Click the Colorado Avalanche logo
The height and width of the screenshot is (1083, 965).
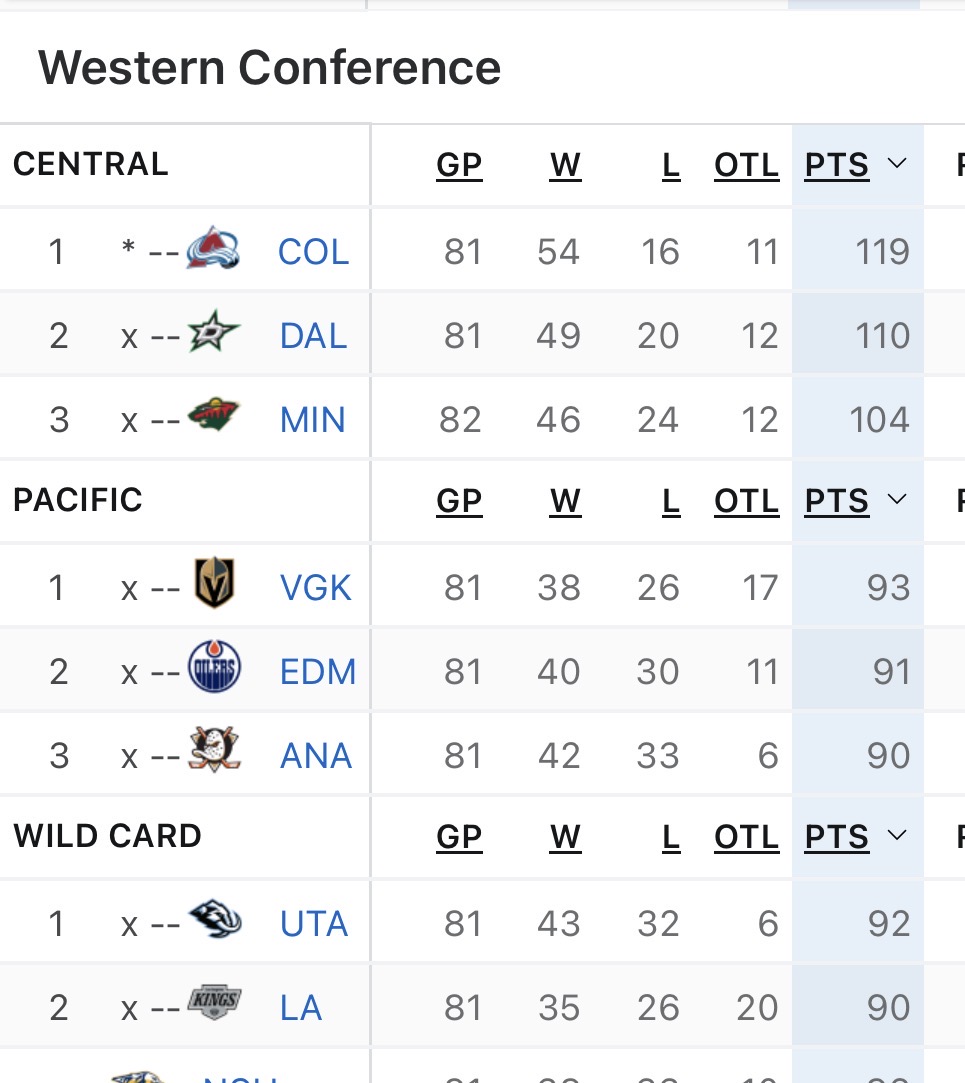[213, 249]
